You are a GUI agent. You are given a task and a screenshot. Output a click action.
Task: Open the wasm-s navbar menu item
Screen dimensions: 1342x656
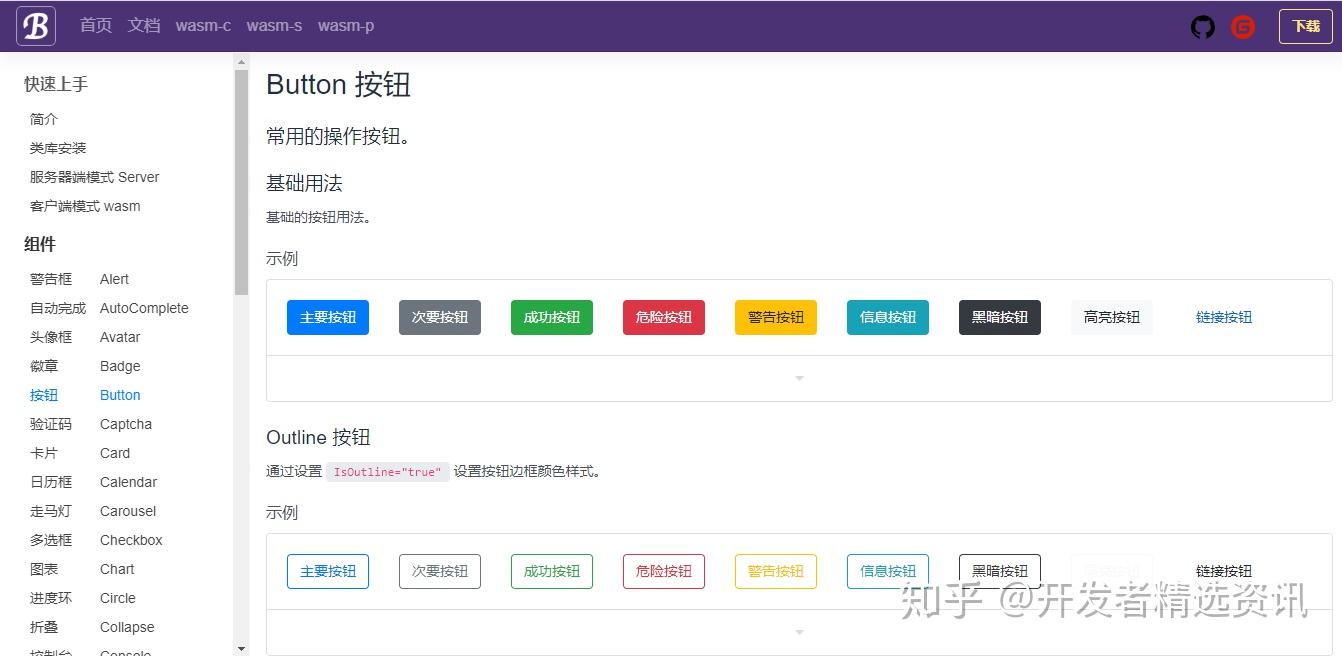tap(273, 25)
